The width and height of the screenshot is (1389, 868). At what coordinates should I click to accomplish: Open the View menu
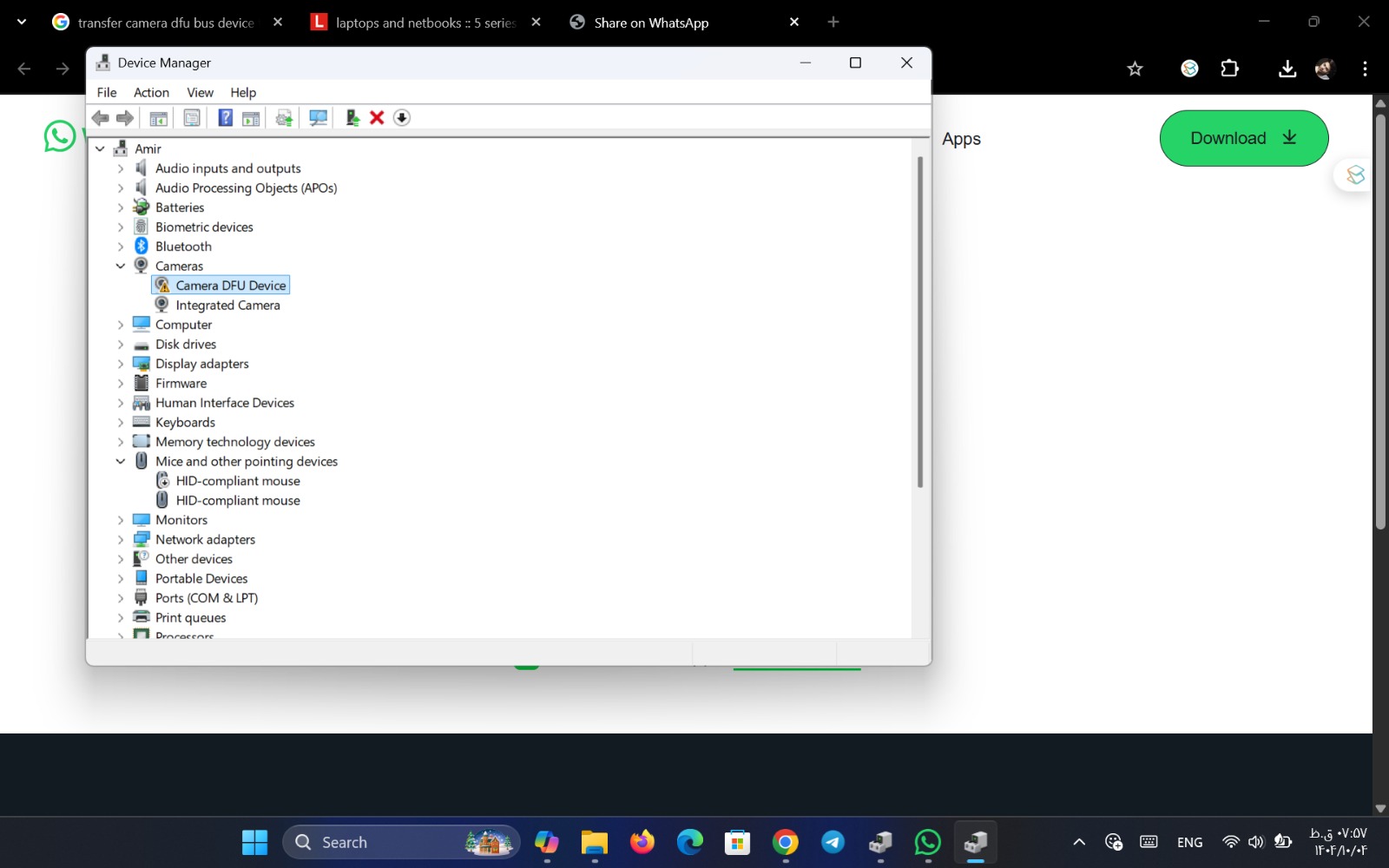200,92
